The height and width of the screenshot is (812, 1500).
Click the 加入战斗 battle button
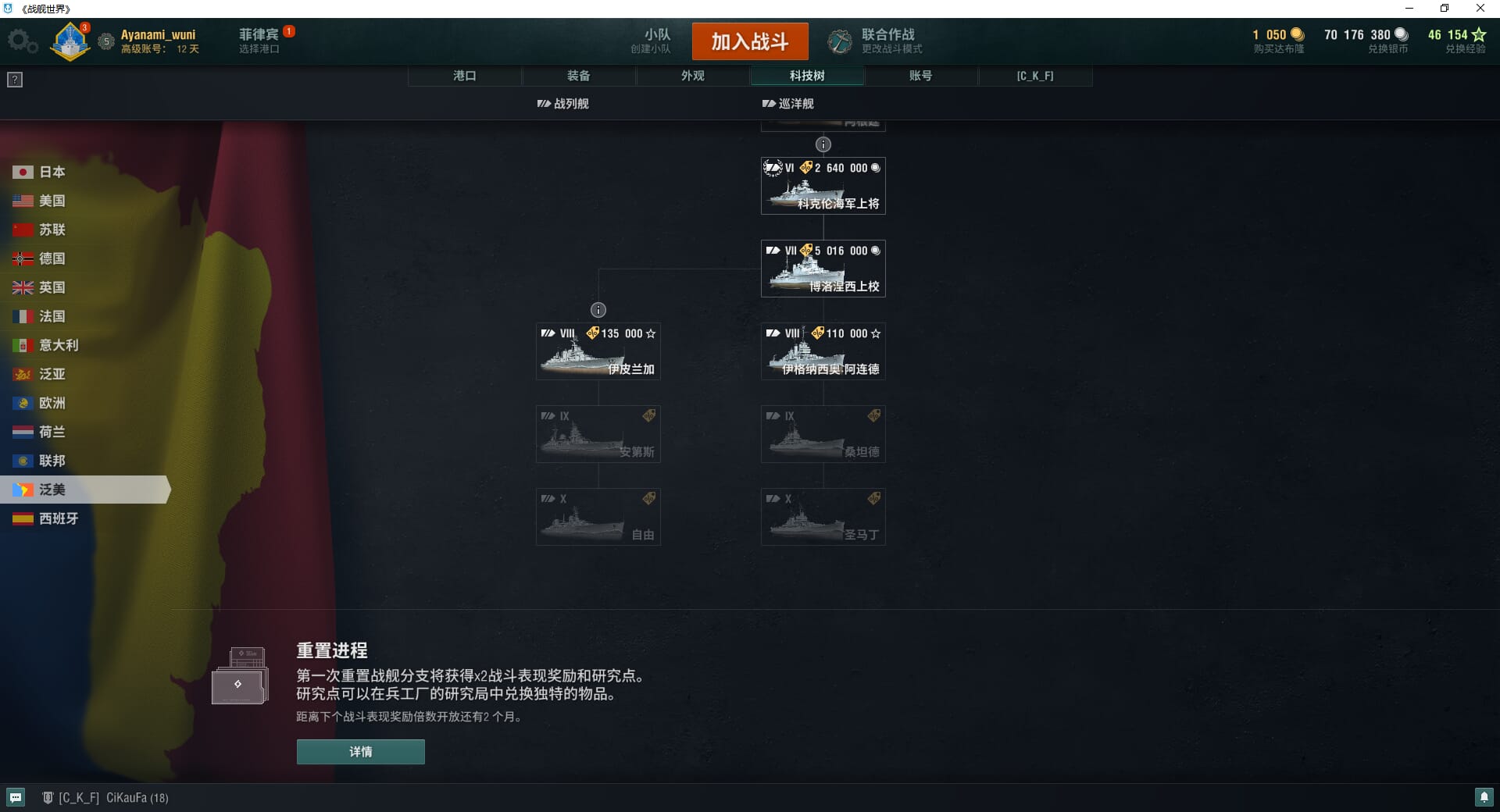[750, 41]
